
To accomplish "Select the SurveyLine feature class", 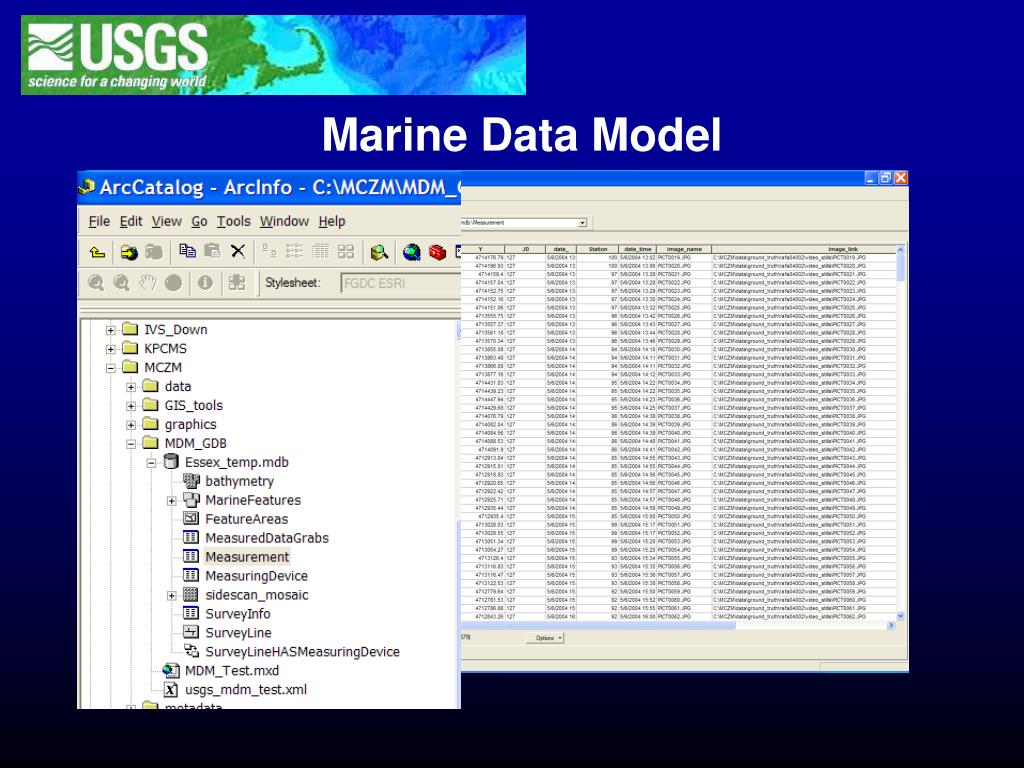I will (238, 633).
